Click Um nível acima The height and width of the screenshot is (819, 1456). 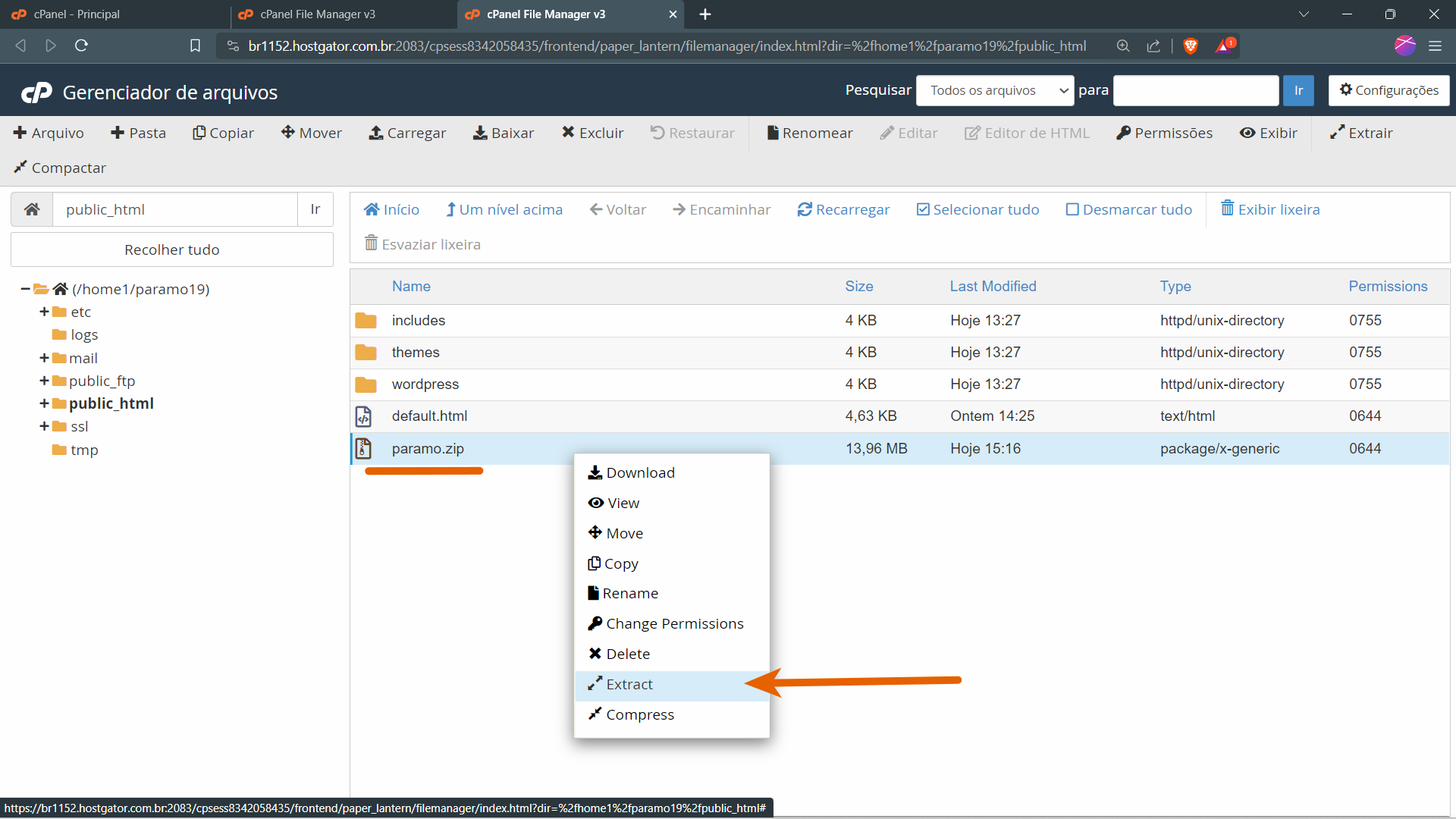504,209
